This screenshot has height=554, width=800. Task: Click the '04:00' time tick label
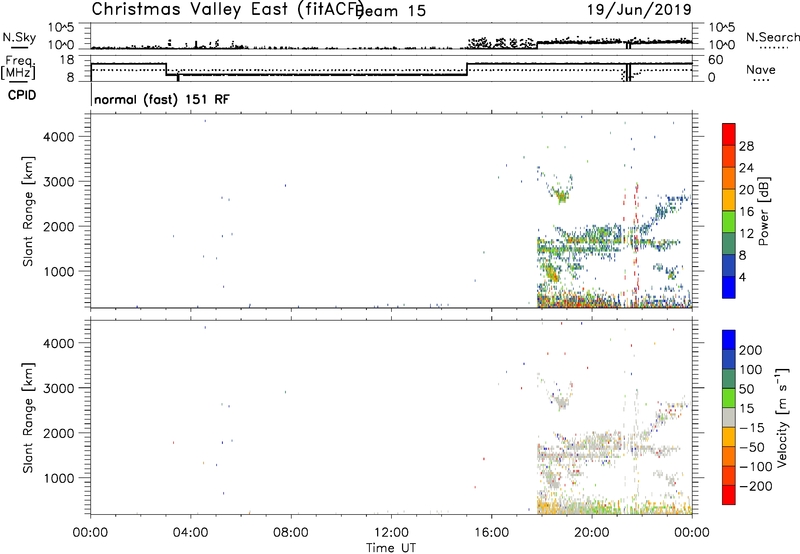click(x=190, y=533)
